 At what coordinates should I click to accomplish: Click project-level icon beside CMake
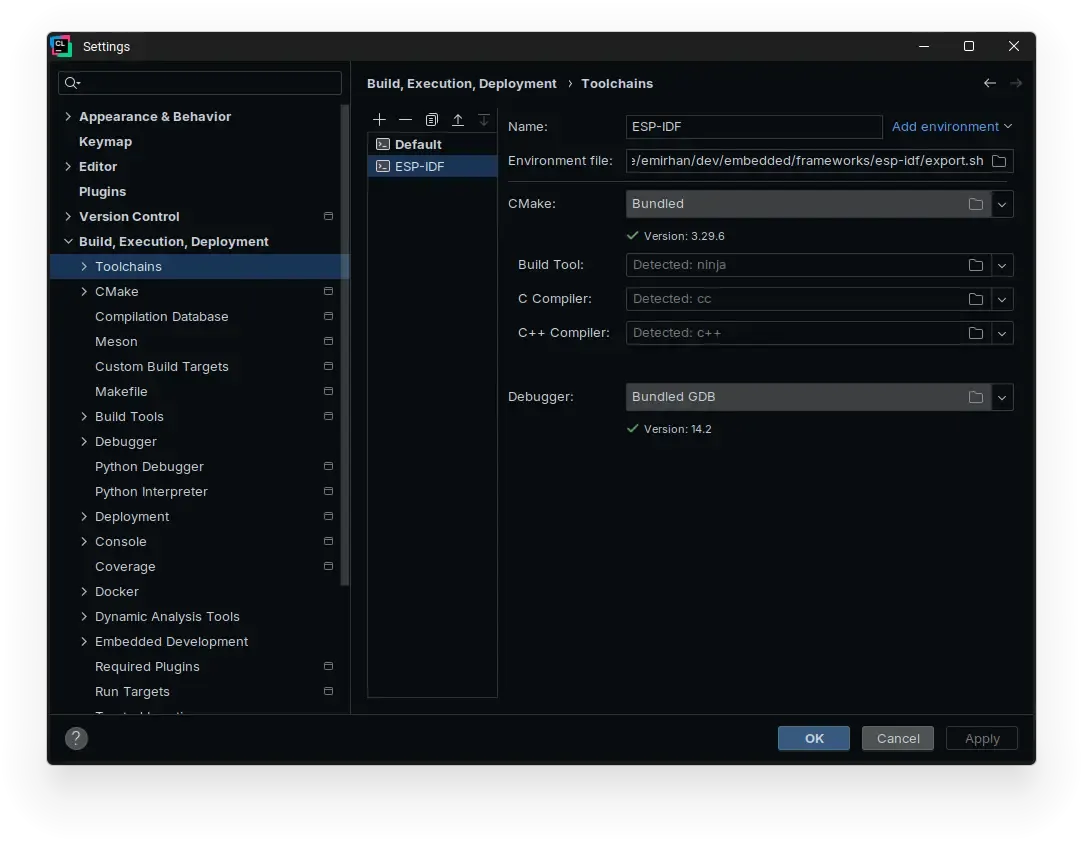[328, 291]
